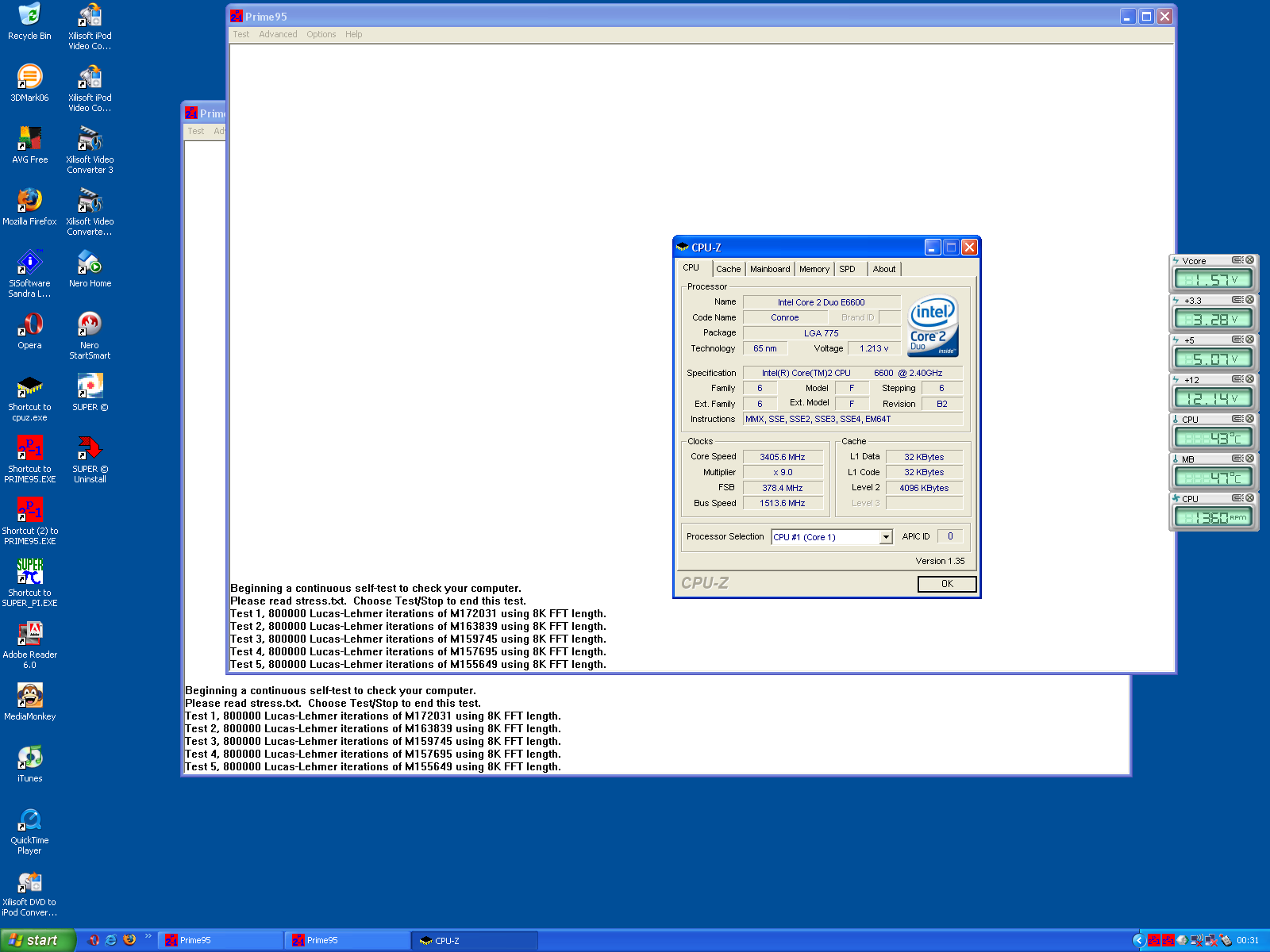Close the +12 voltage monitor widget

click(1249, 379)
